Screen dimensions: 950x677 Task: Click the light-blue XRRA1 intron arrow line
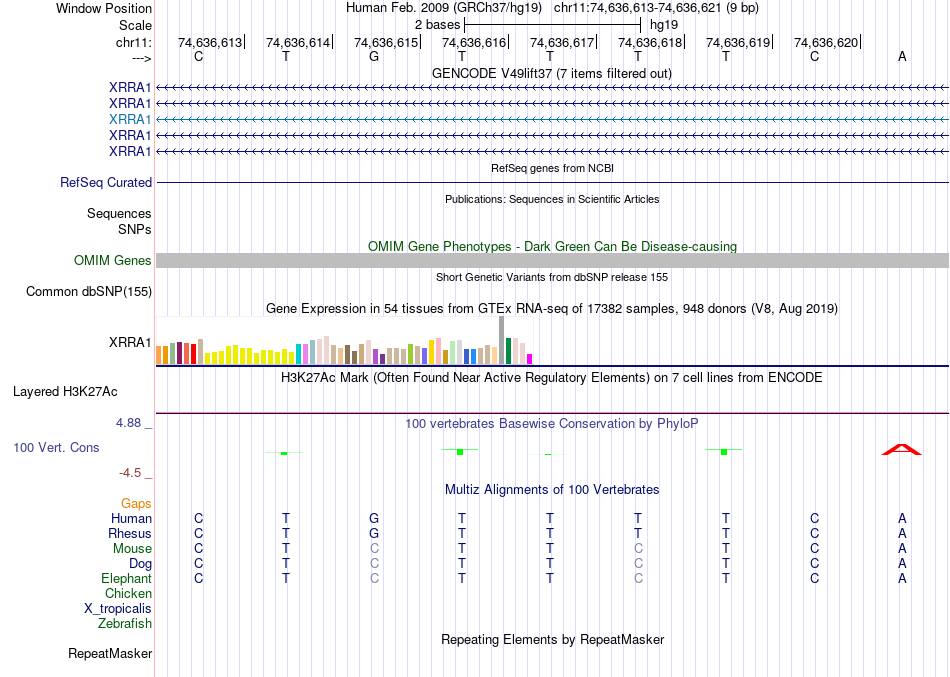coord(553,119)
